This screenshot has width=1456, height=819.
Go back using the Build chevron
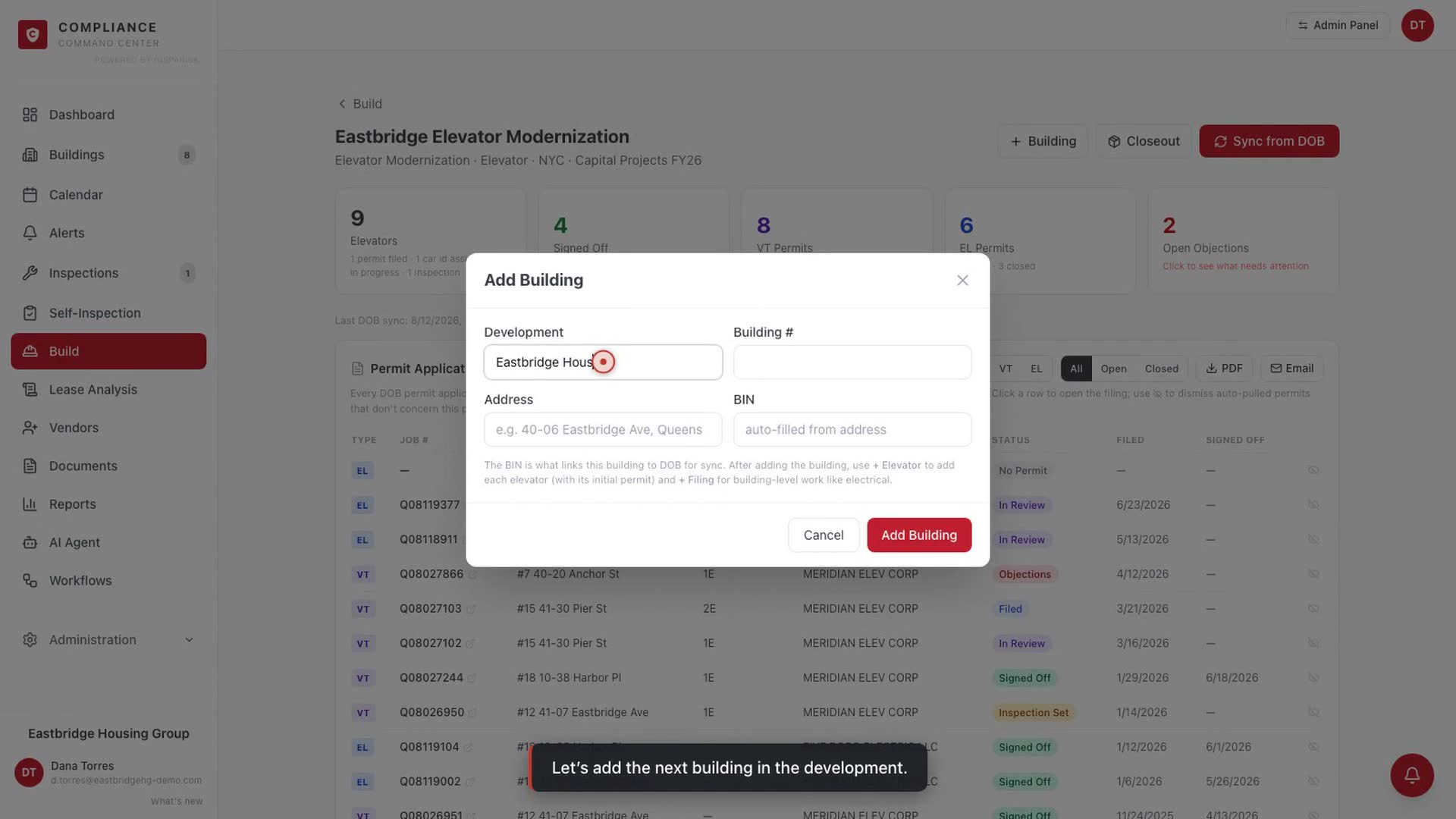pos(342,104)
